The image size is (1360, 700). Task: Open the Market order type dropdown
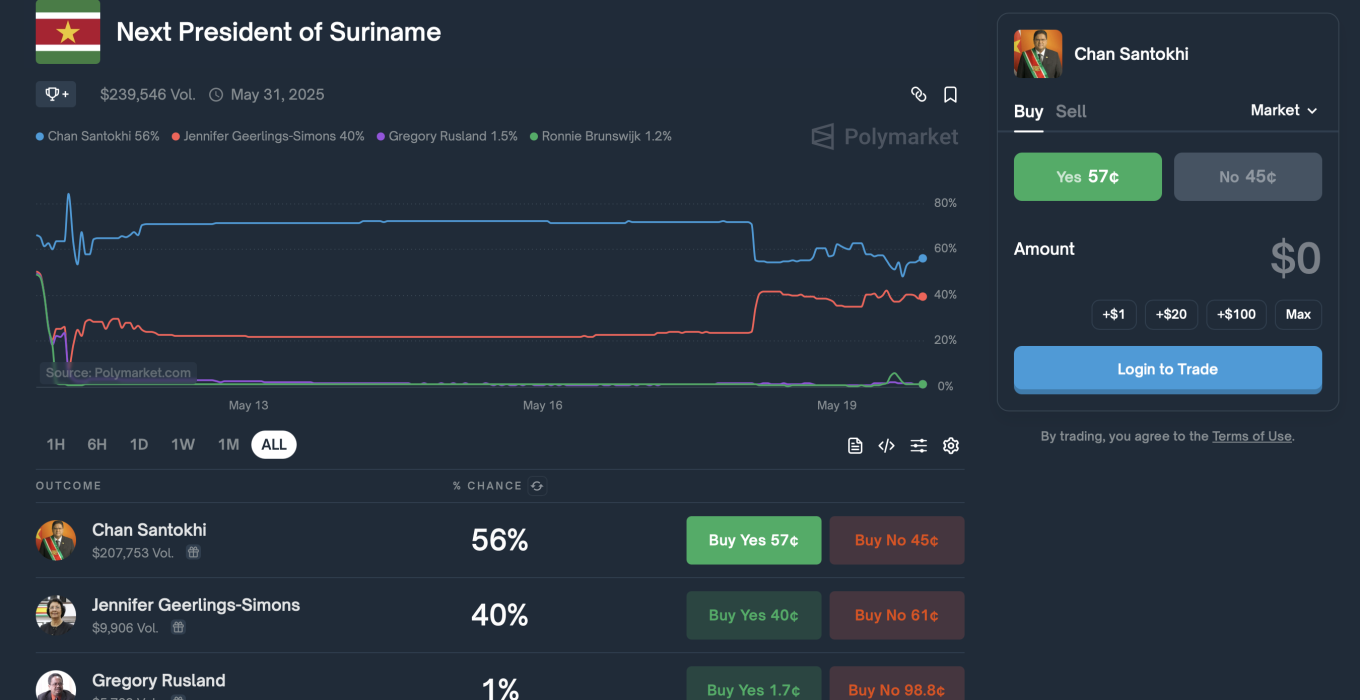pos(1284,110)
